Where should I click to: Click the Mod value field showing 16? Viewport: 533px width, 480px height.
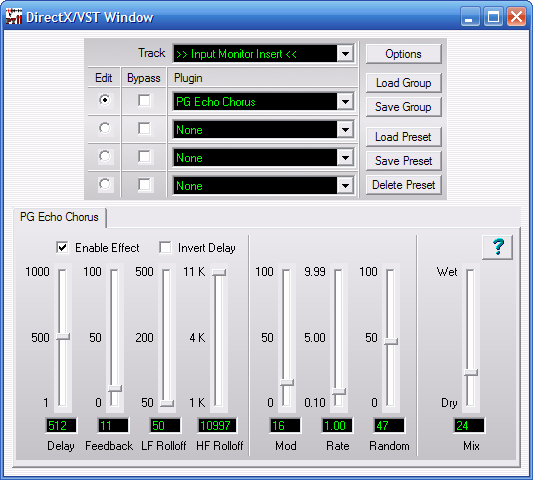285,425
